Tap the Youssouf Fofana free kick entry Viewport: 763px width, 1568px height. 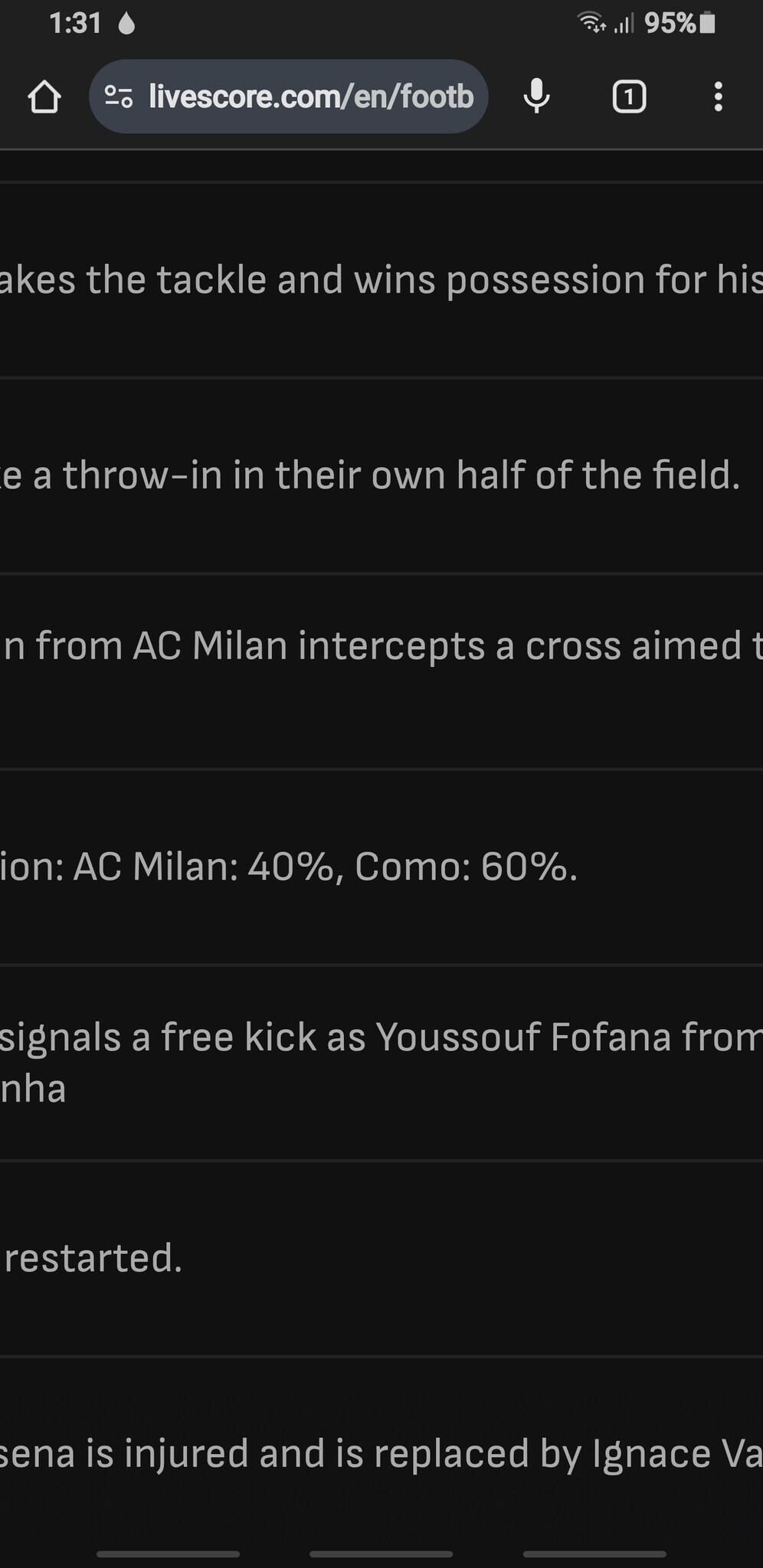click(381, 1062)
